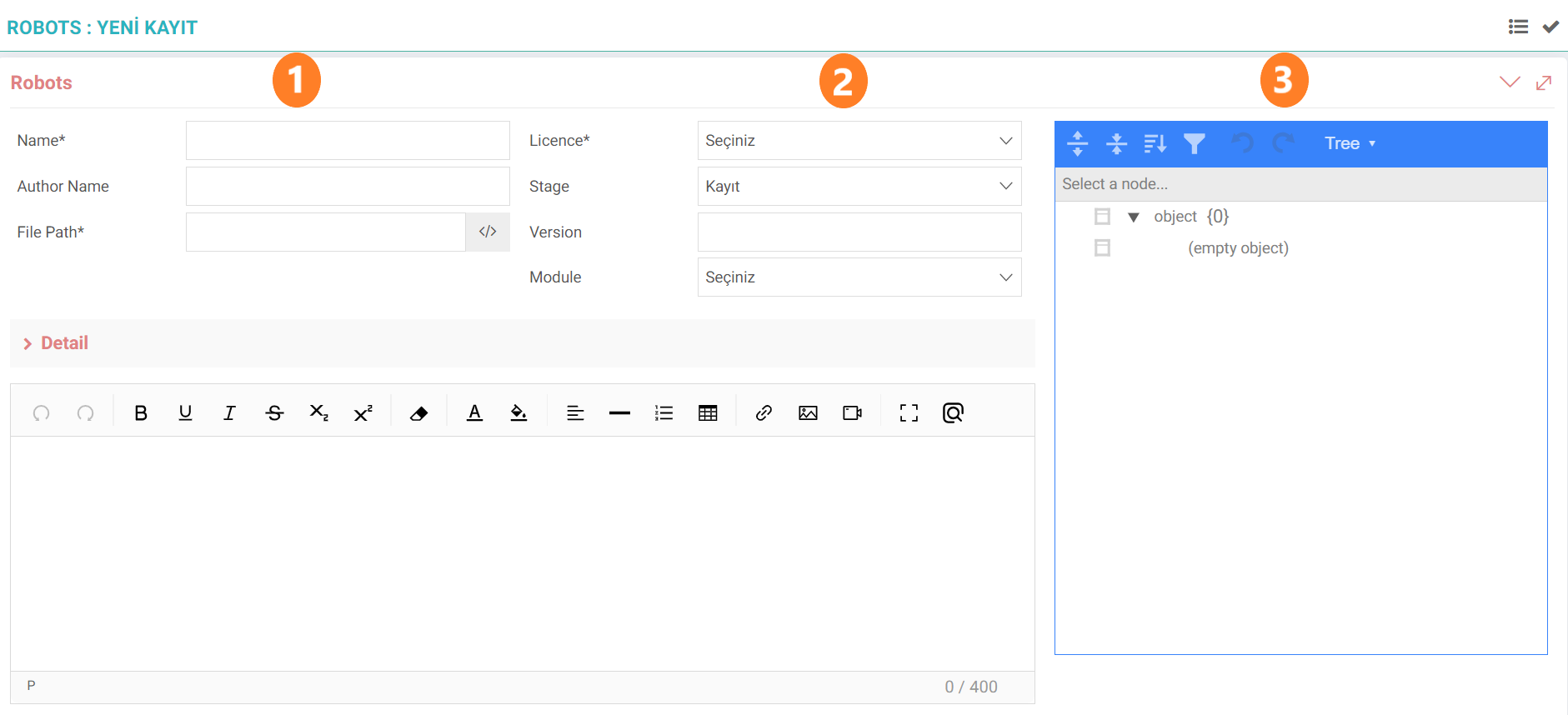The image size is (1568, 715).
Task: Open the Stage dropdown showing Kayıt
Action: coord(859,187)
